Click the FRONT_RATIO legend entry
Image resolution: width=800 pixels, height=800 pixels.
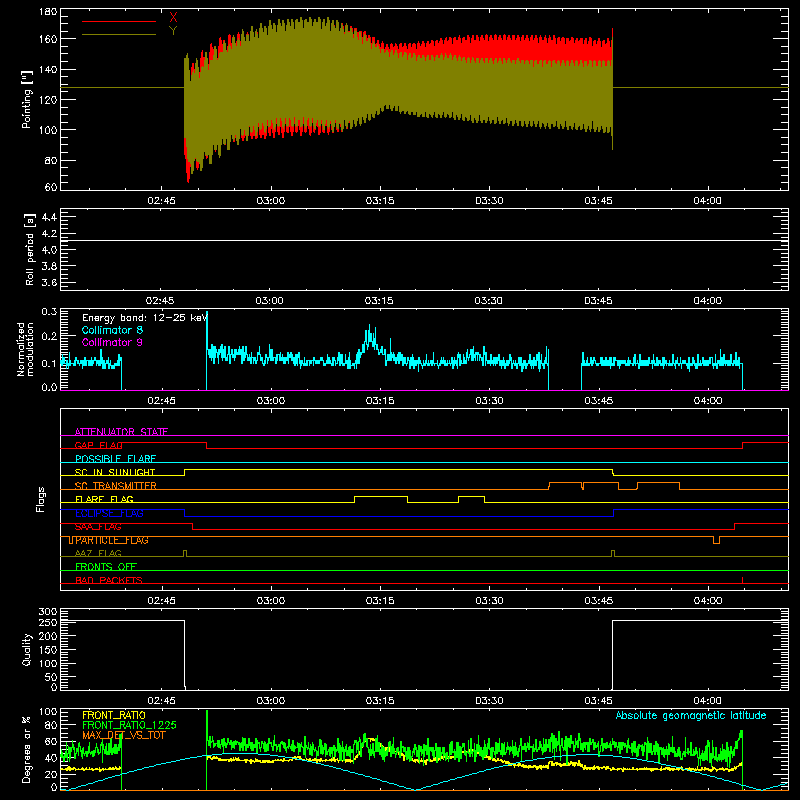click(114, 715)
